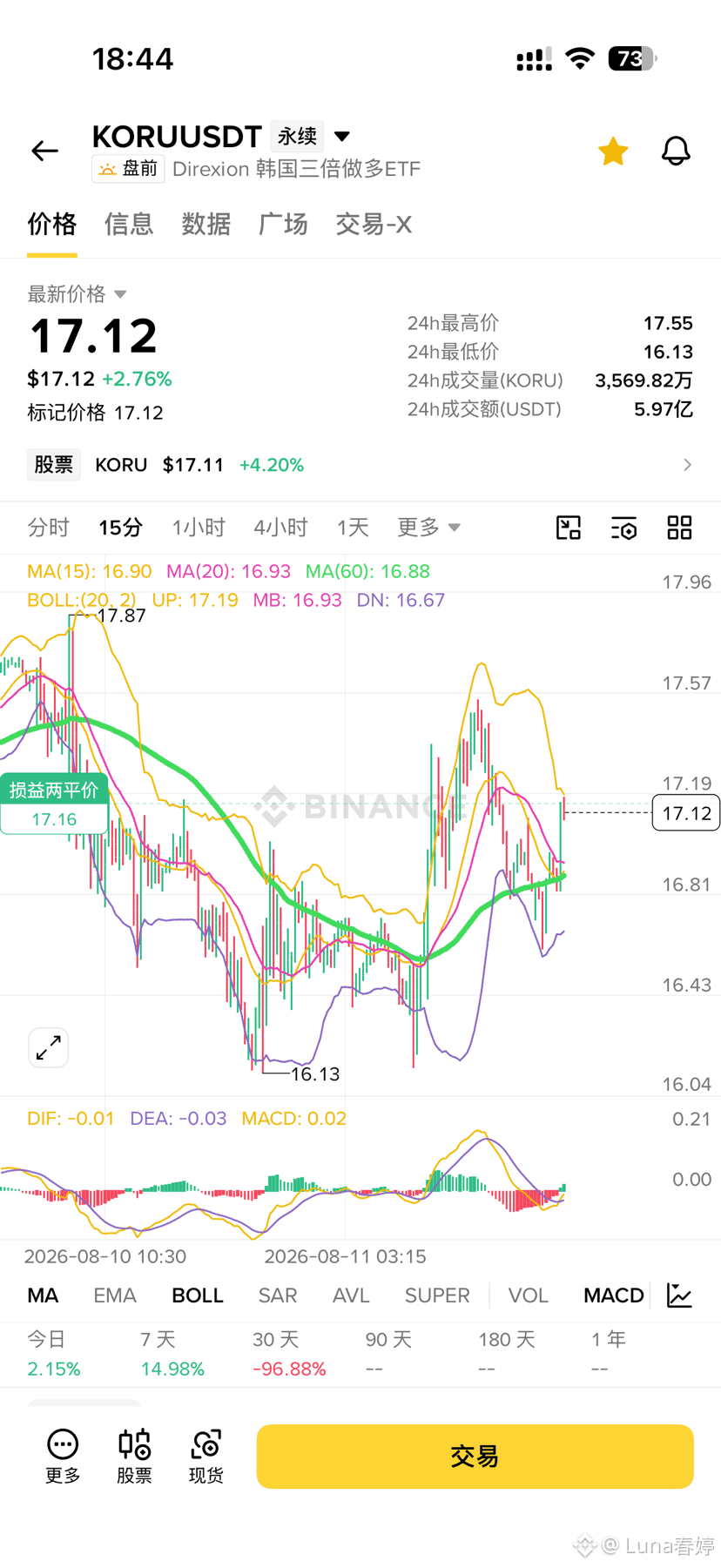Image resolution: width=721 pixels, height=1568 pixels.
Task: Open the chart indicator settings icon
Action: click(623, 528)
